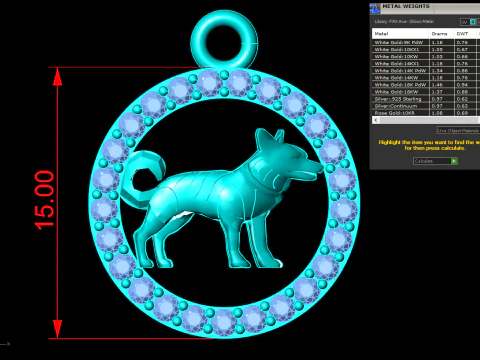Click the table's left scroll arrow
480x360 pixels.
pos(376,120)
